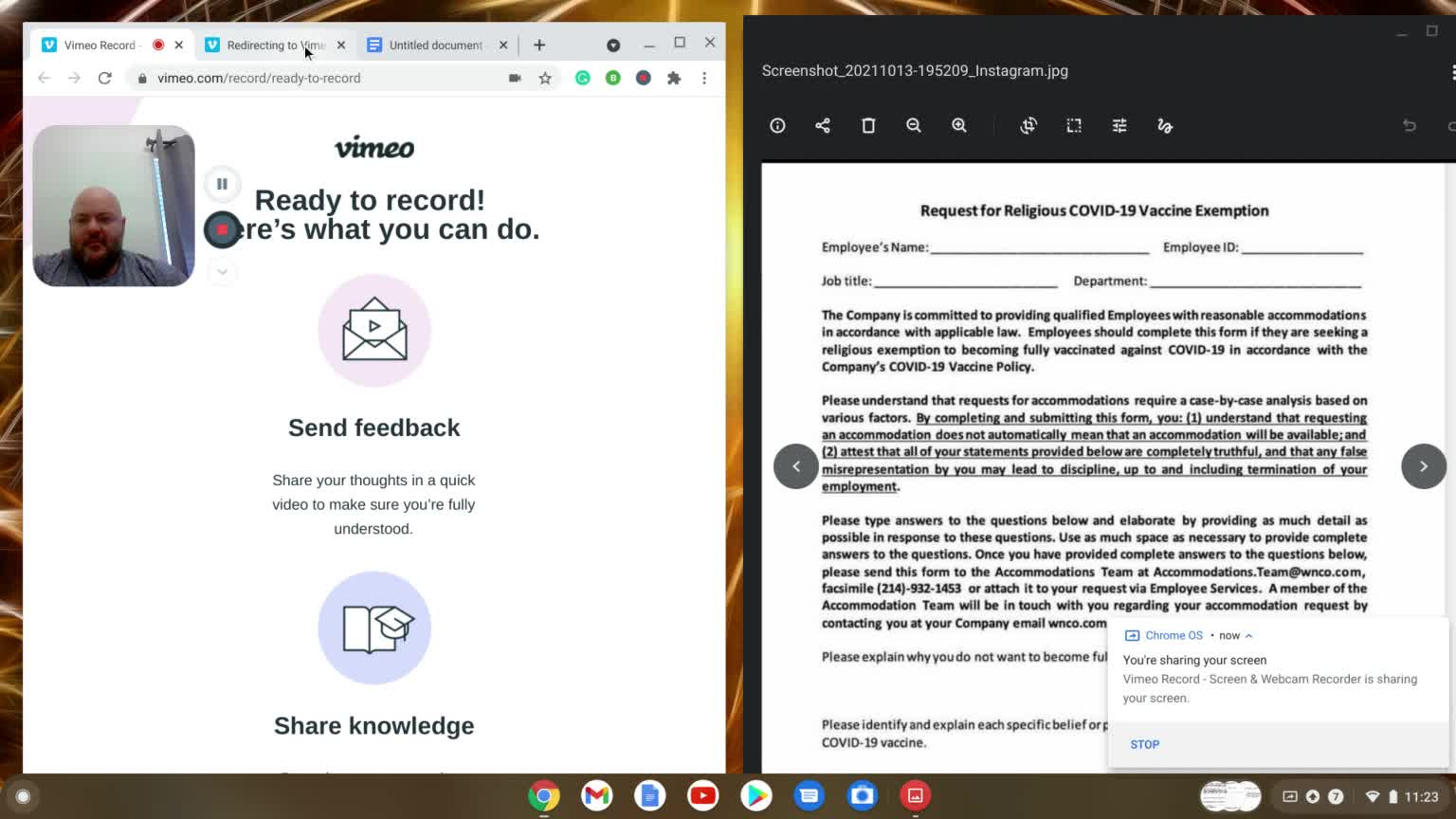Select the Send feedback heading
The width and height of the screenshot is (1456, 819).
tap(374, 428)
